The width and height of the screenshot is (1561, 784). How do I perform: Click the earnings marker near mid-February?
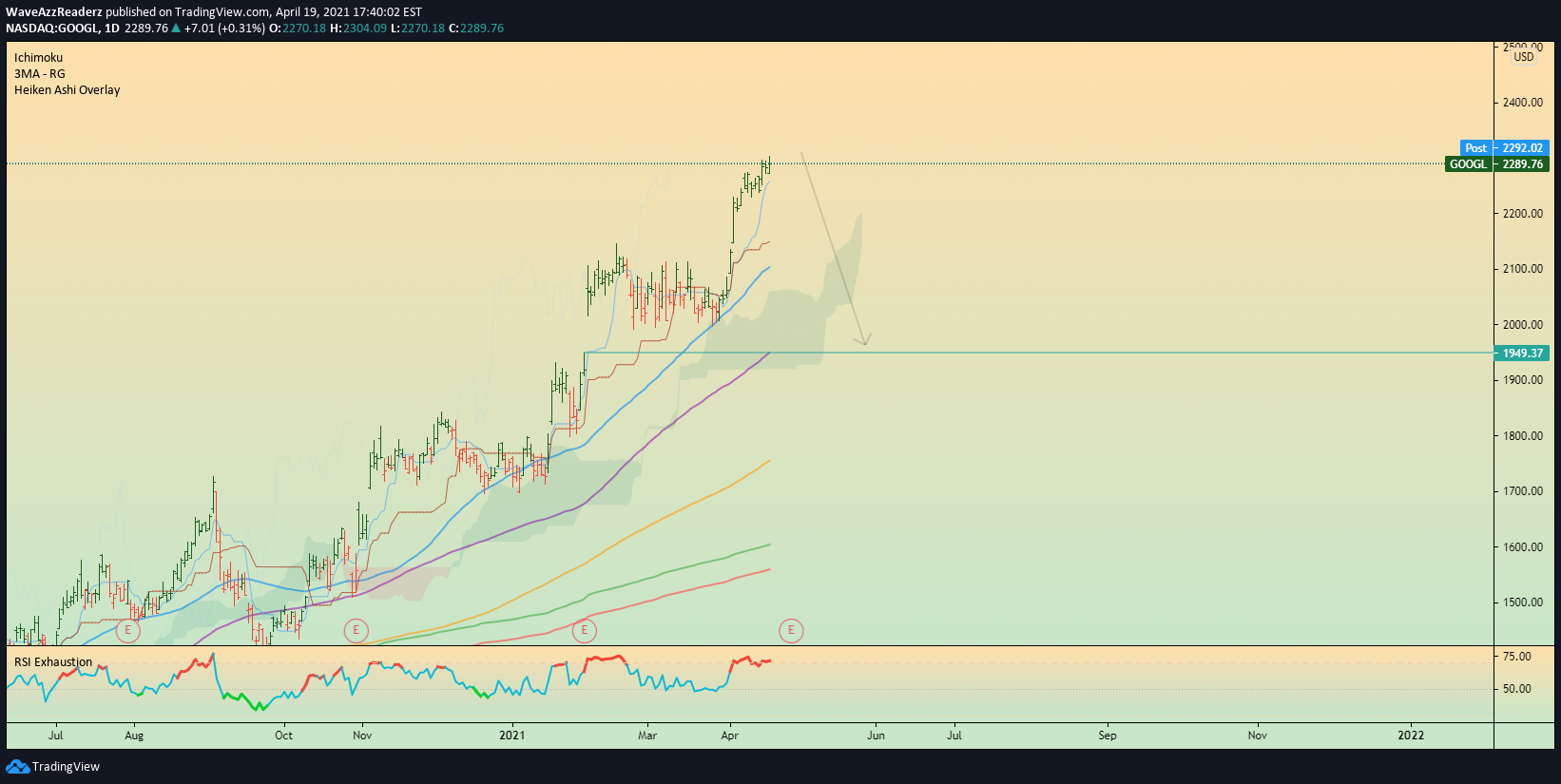coord(584,630)
